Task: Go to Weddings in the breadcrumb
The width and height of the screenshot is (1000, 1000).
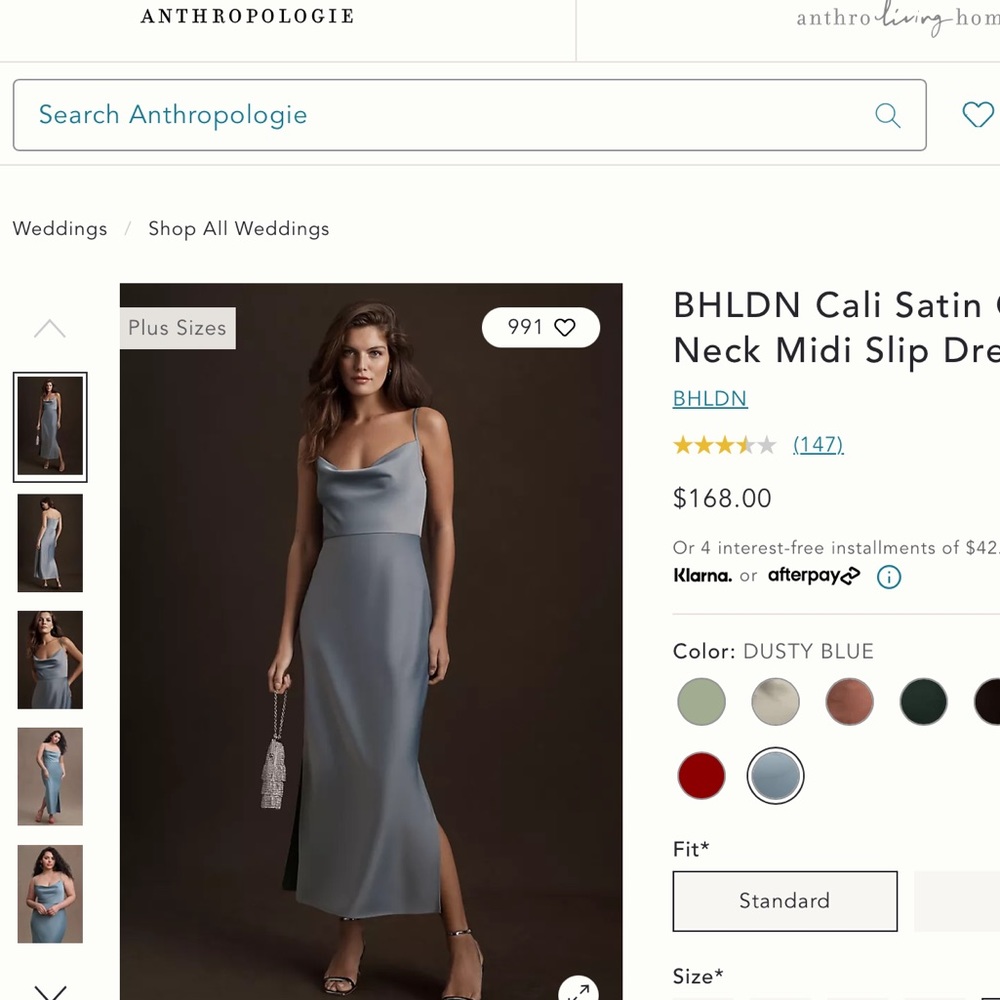Action: tap(59, 229)
